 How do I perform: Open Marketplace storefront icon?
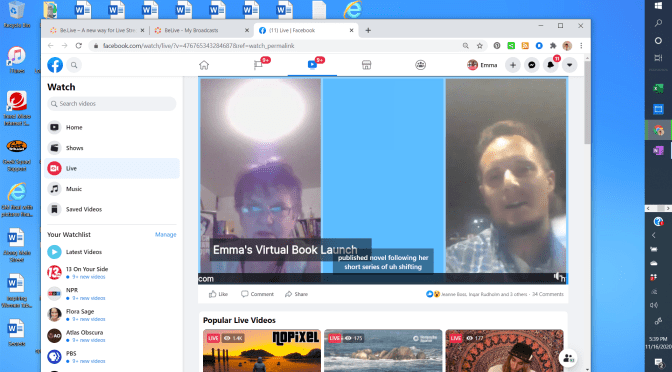point(366,65)
